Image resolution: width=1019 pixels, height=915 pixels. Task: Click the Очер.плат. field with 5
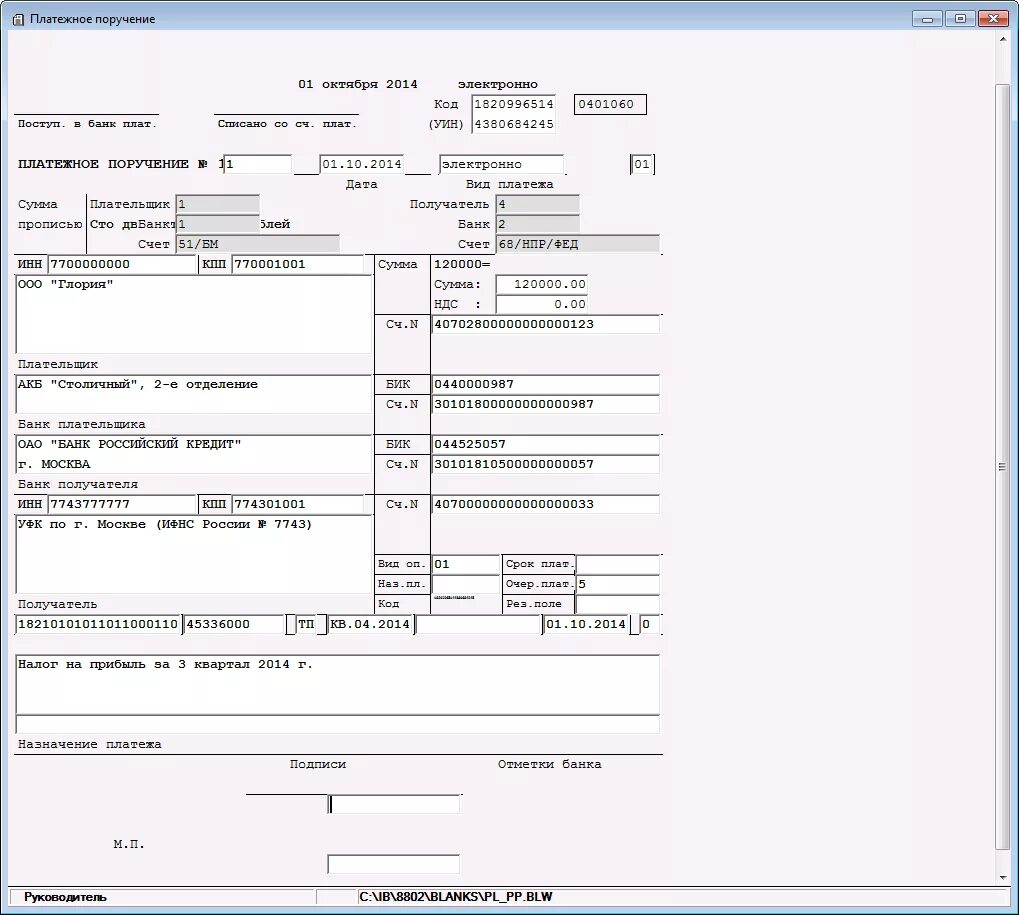point(617,584)
